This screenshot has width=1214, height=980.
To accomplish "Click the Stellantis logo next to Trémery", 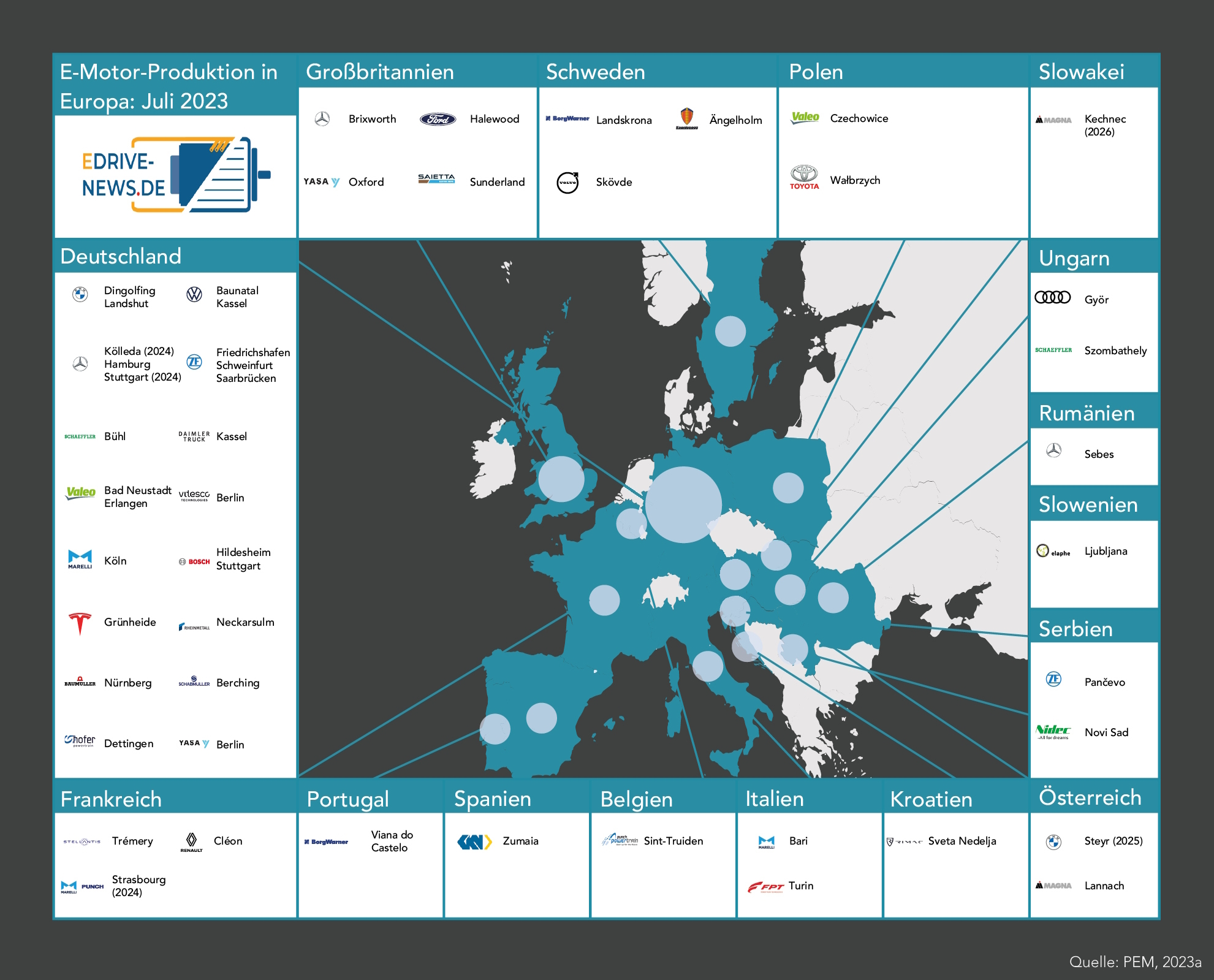I will (x=82, y=841).
